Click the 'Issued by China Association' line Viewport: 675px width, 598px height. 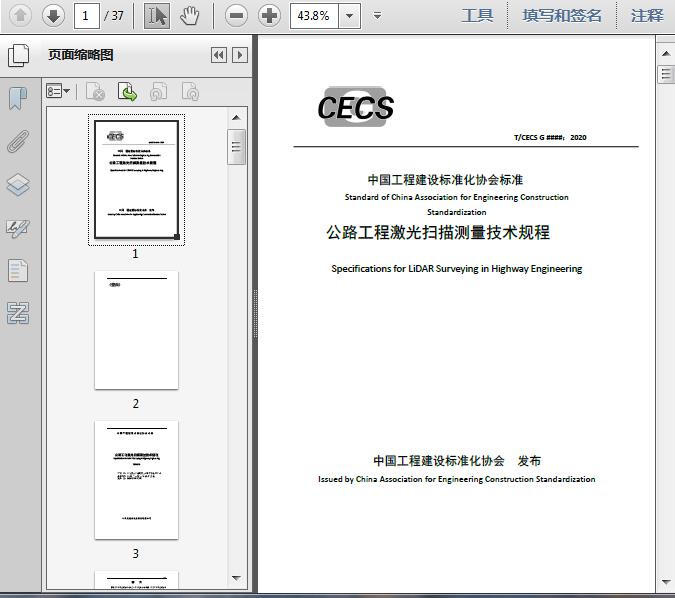[x=457, y=479]
